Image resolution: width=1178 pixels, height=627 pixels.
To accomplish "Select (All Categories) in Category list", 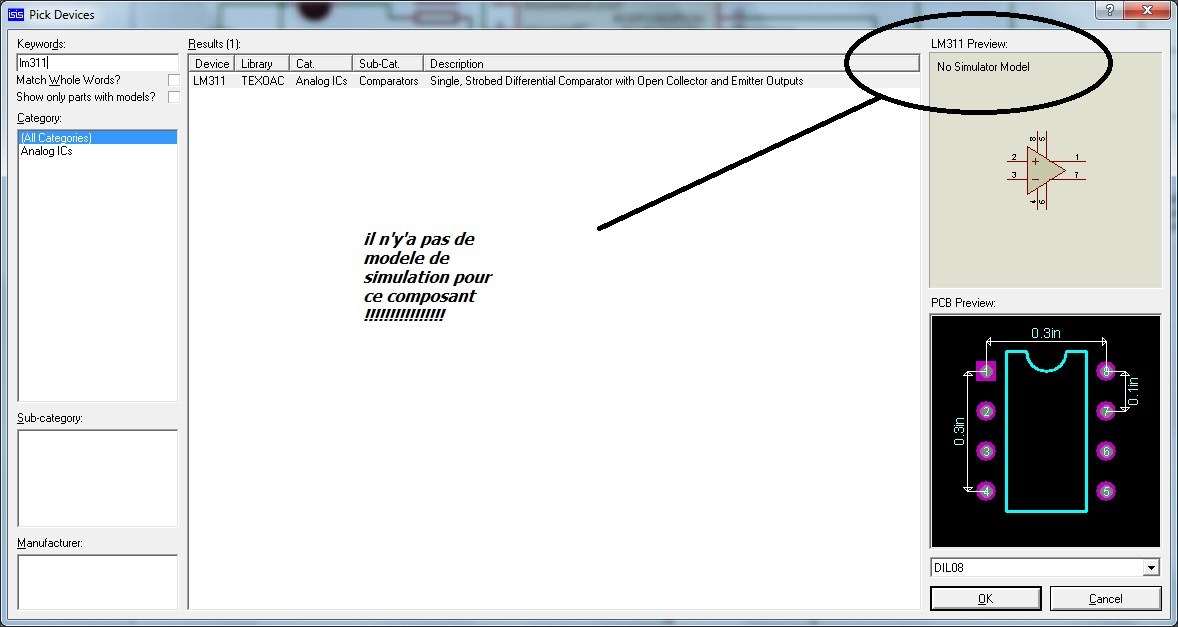I will coord(98,137).
